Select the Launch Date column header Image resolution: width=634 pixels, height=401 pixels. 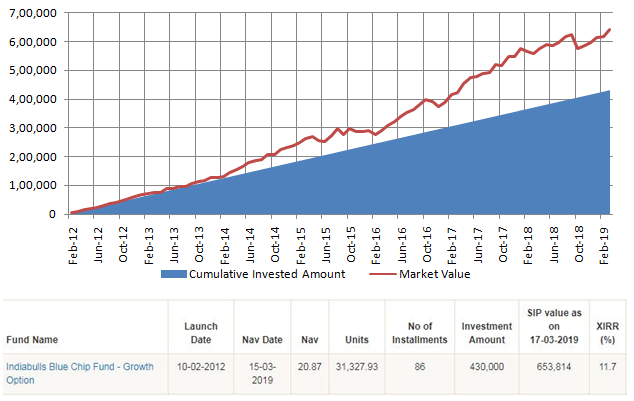200,332
